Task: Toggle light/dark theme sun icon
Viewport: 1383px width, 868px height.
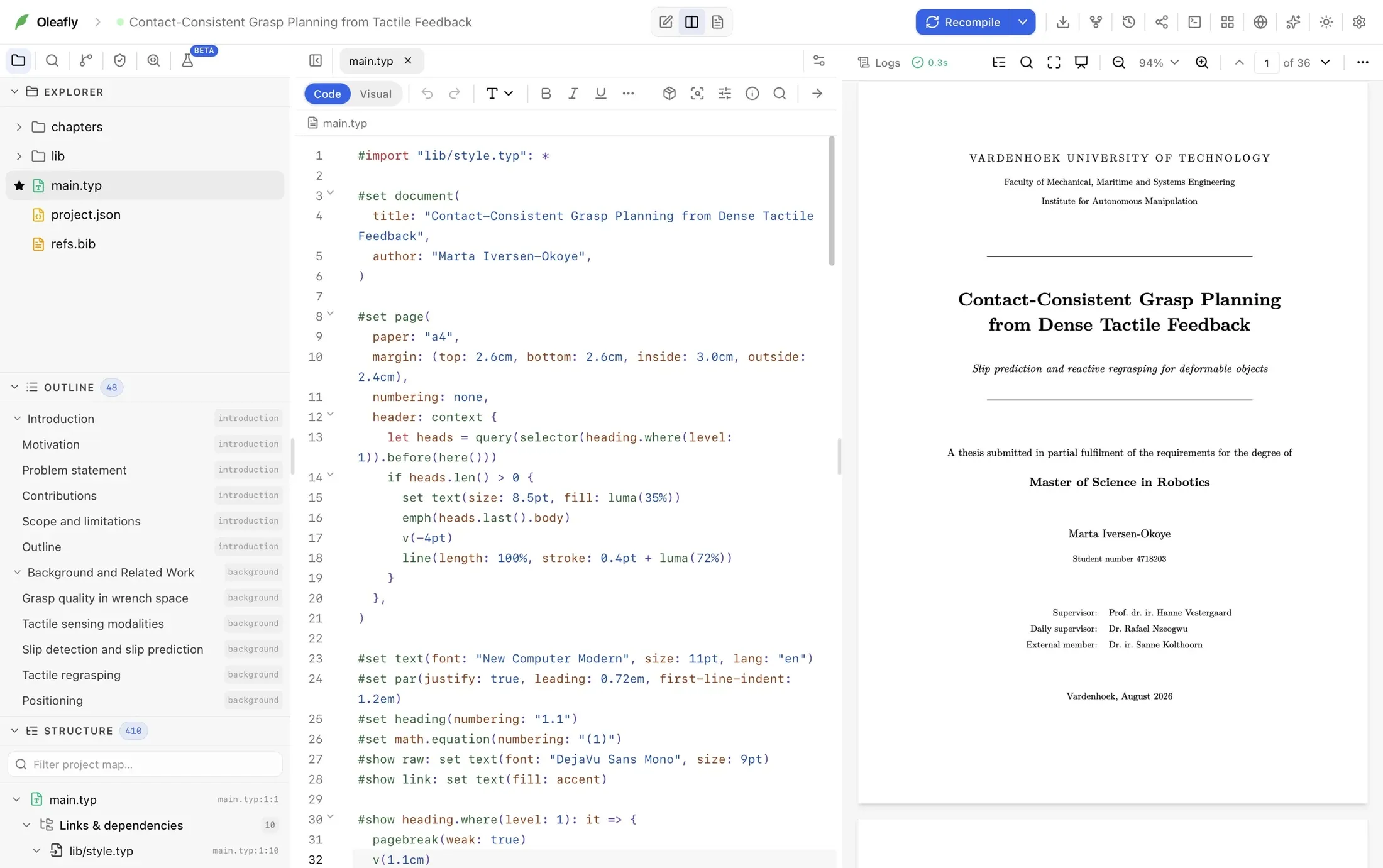Action: pyautogui.click(x=1326, y=22)
